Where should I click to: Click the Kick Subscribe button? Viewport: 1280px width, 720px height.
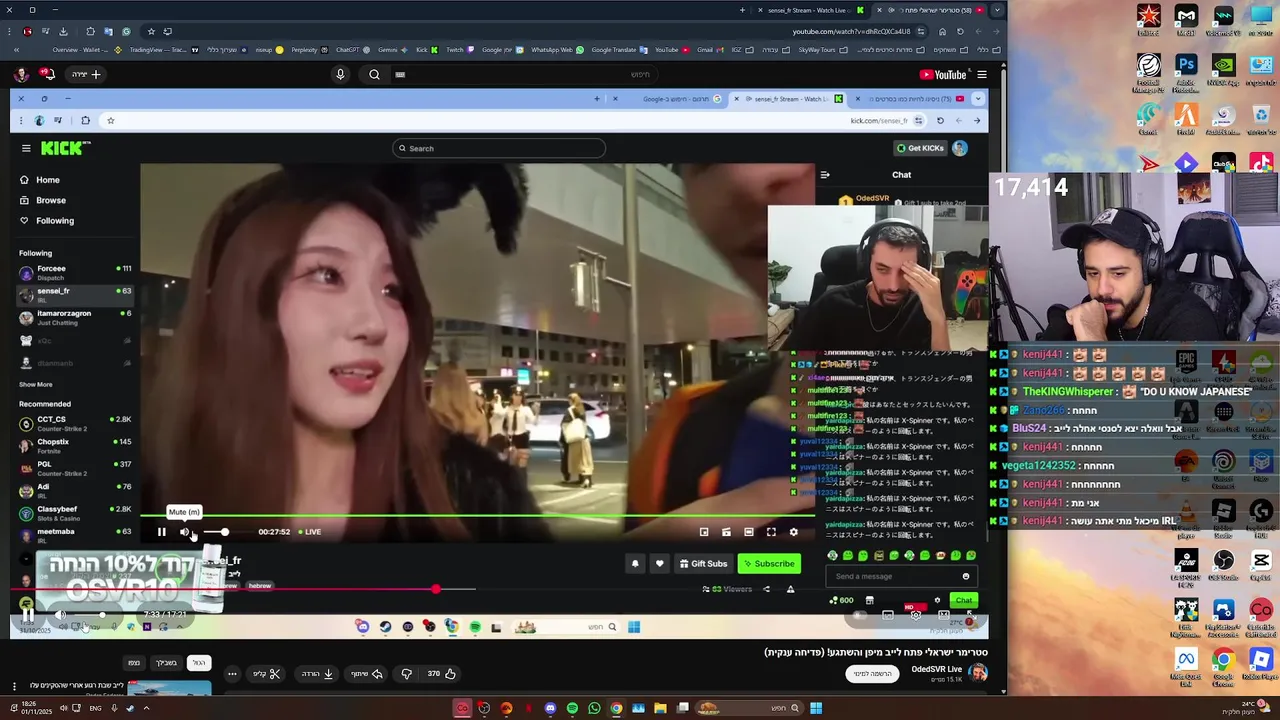coord(769,564)
